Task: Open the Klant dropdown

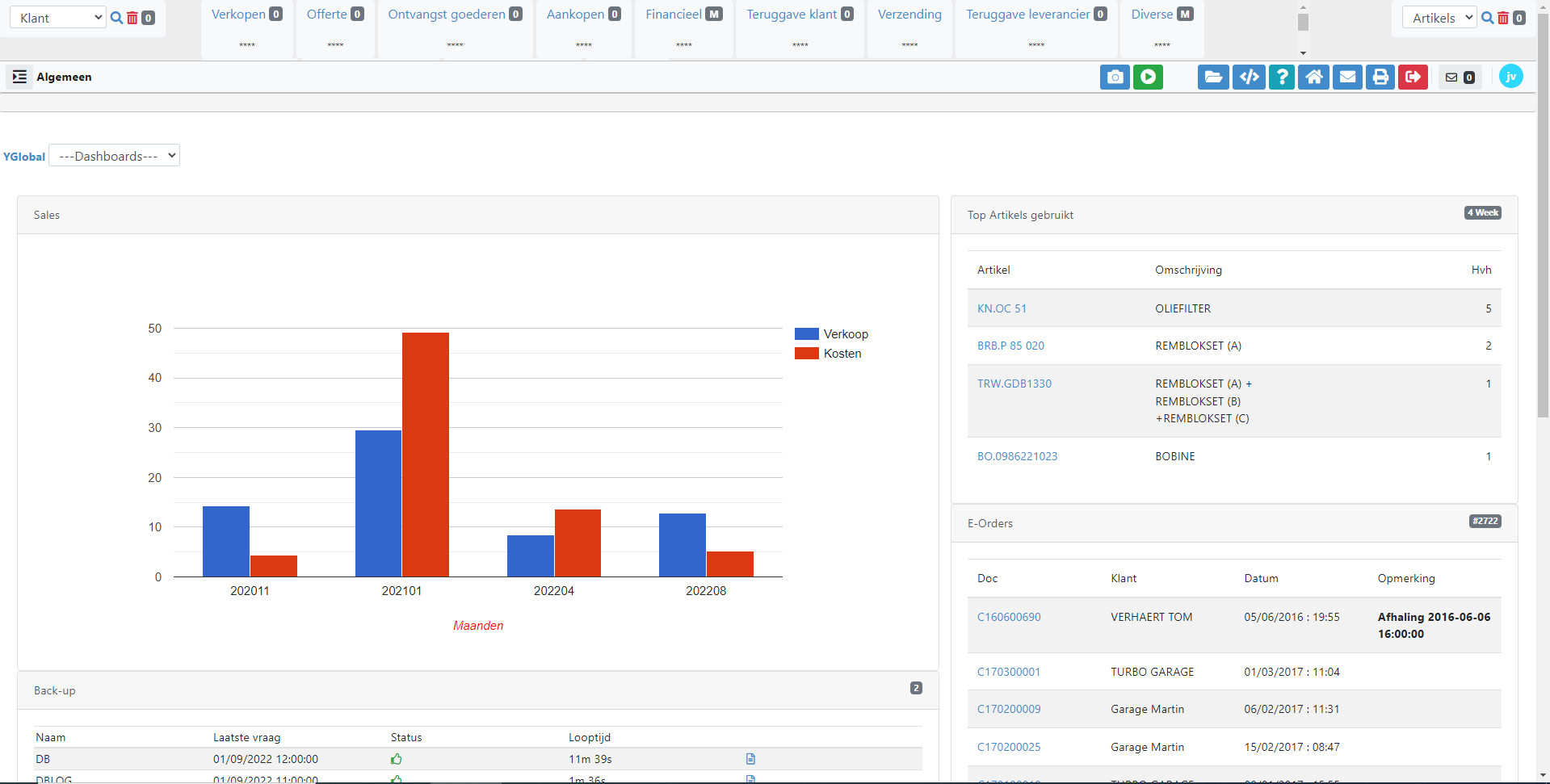Action: pos(58,18)
